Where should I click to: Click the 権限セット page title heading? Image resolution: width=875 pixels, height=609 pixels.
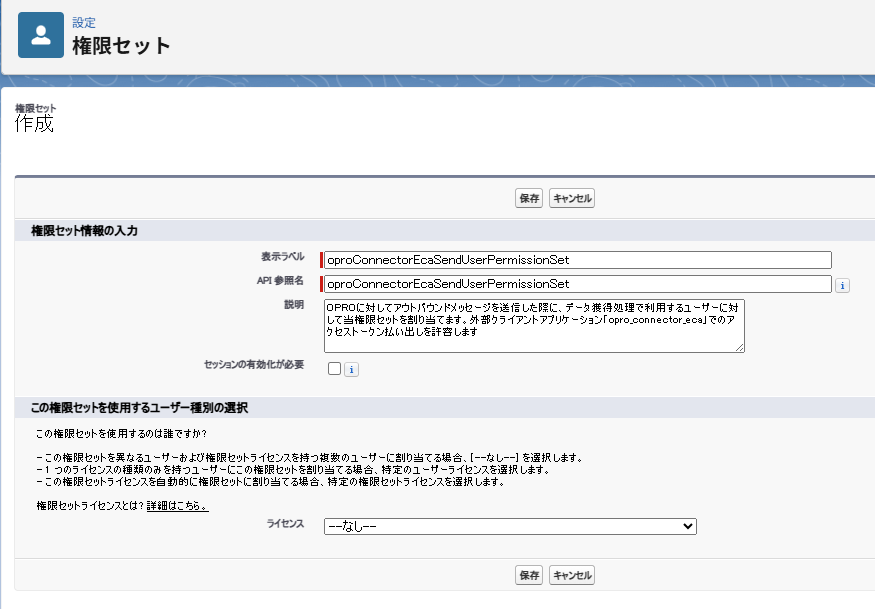pos(122,46)
